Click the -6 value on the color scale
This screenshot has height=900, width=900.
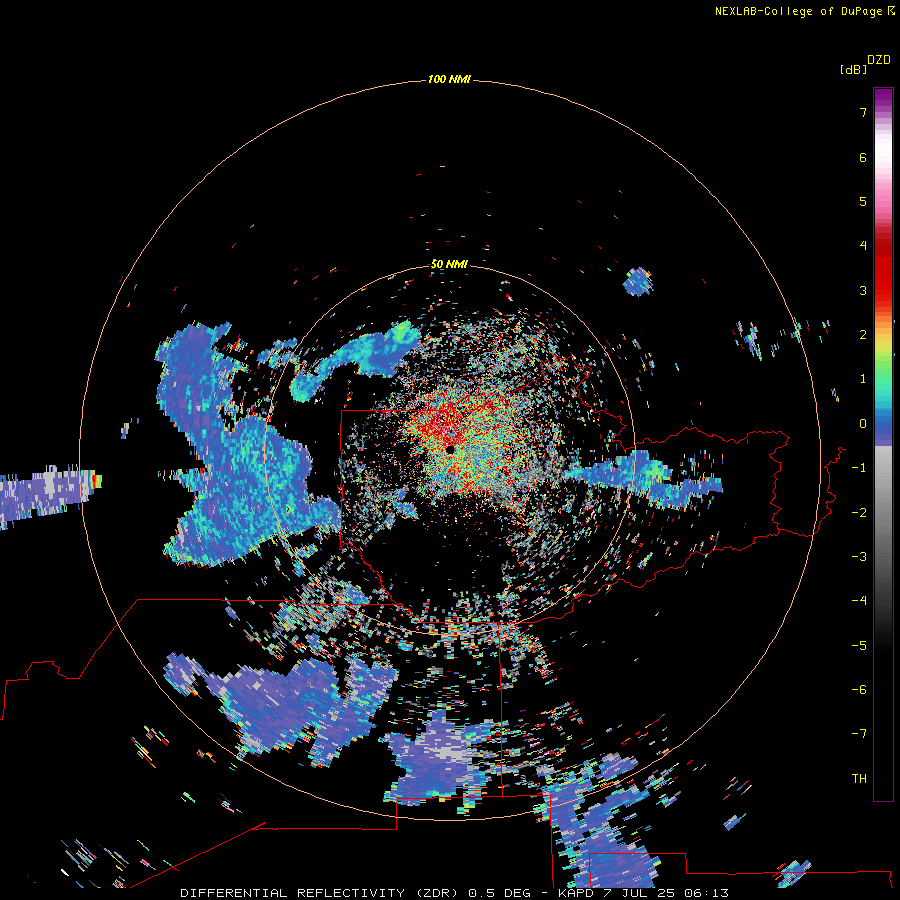(x=859, y=689)
